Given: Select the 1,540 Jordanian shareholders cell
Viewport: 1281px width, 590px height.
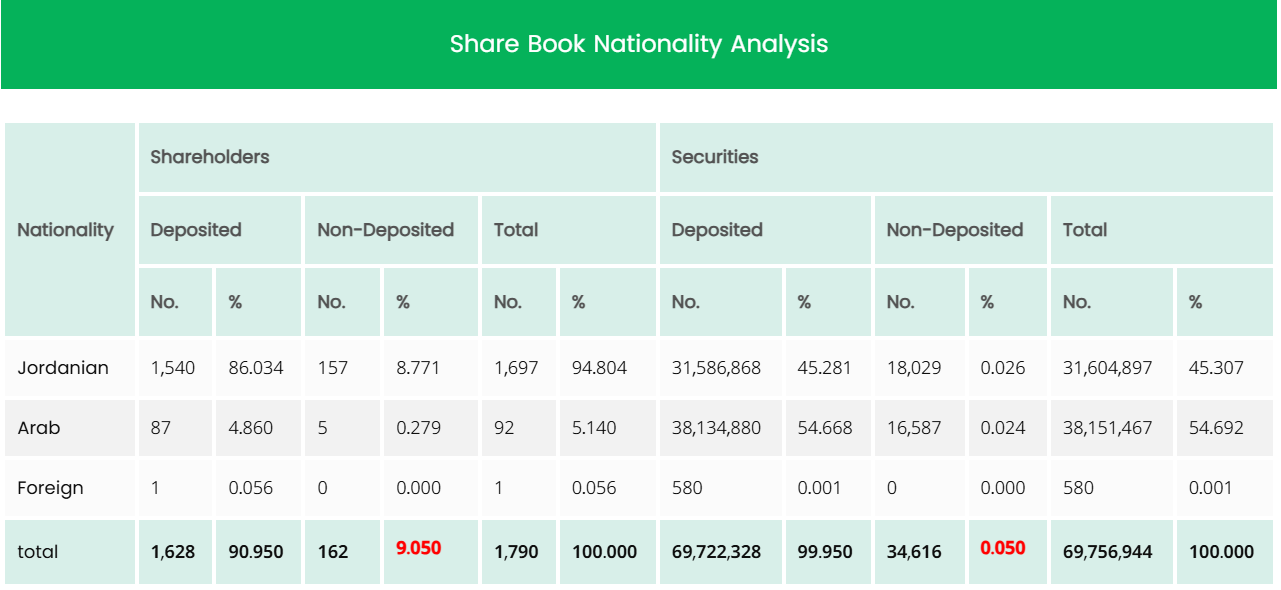Looking at the screenshot, I should click(x=170, y=368).
